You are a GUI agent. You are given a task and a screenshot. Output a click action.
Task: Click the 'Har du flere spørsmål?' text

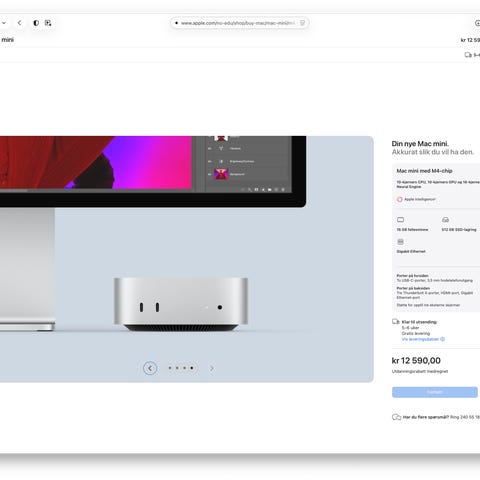point(426,417)
